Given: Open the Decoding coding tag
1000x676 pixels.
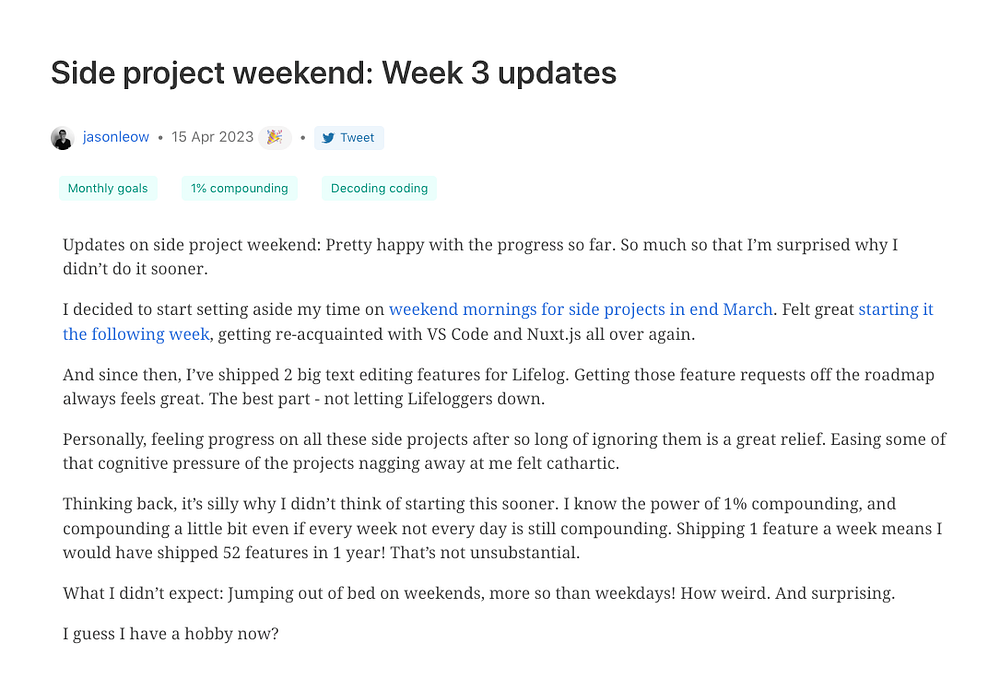Looking at the screenshot, I should [x=379, y=188].
